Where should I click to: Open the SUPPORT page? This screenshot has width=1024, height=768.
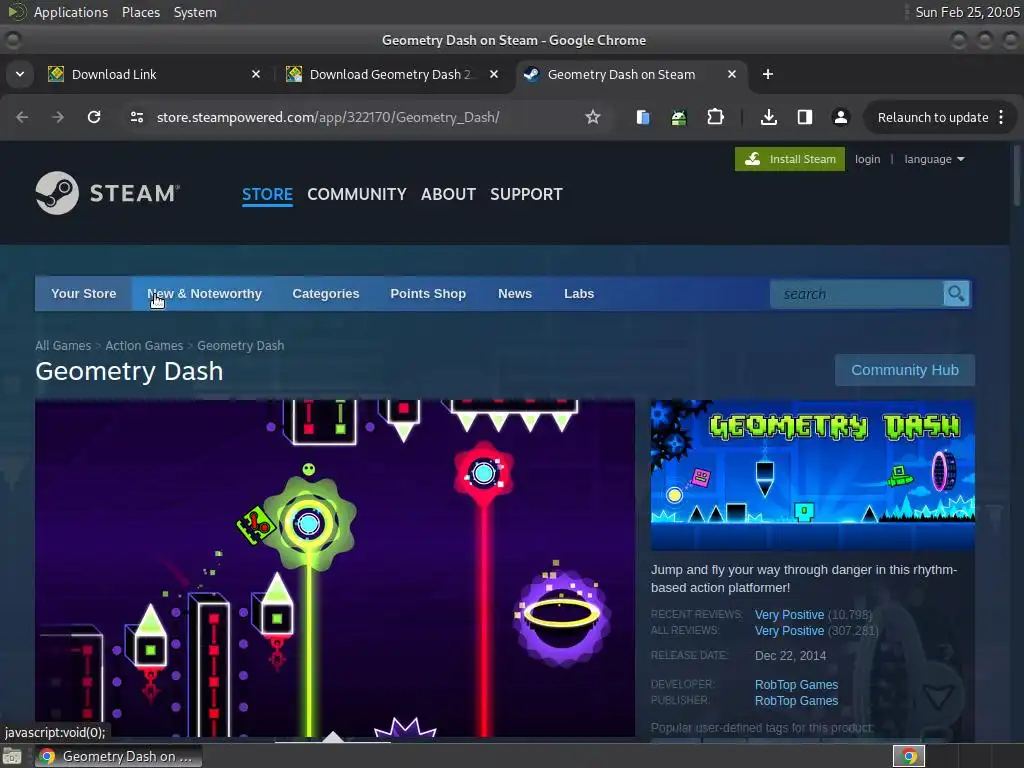(x=526, y=194)
